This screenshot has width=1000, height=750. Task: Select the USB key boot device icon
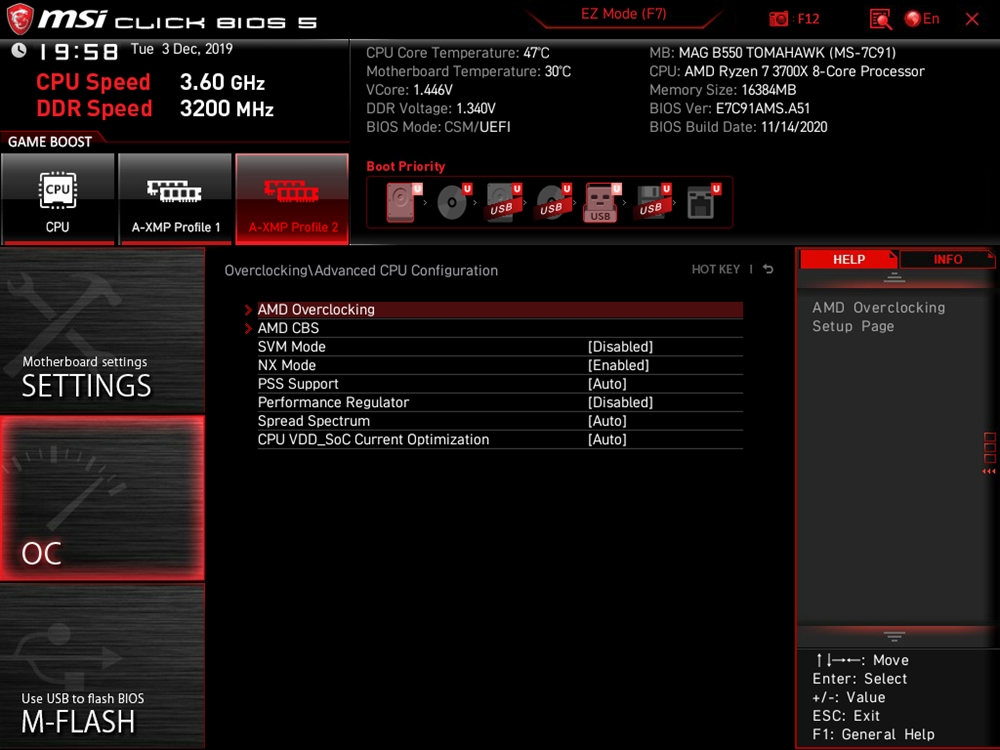coord(601,202)
